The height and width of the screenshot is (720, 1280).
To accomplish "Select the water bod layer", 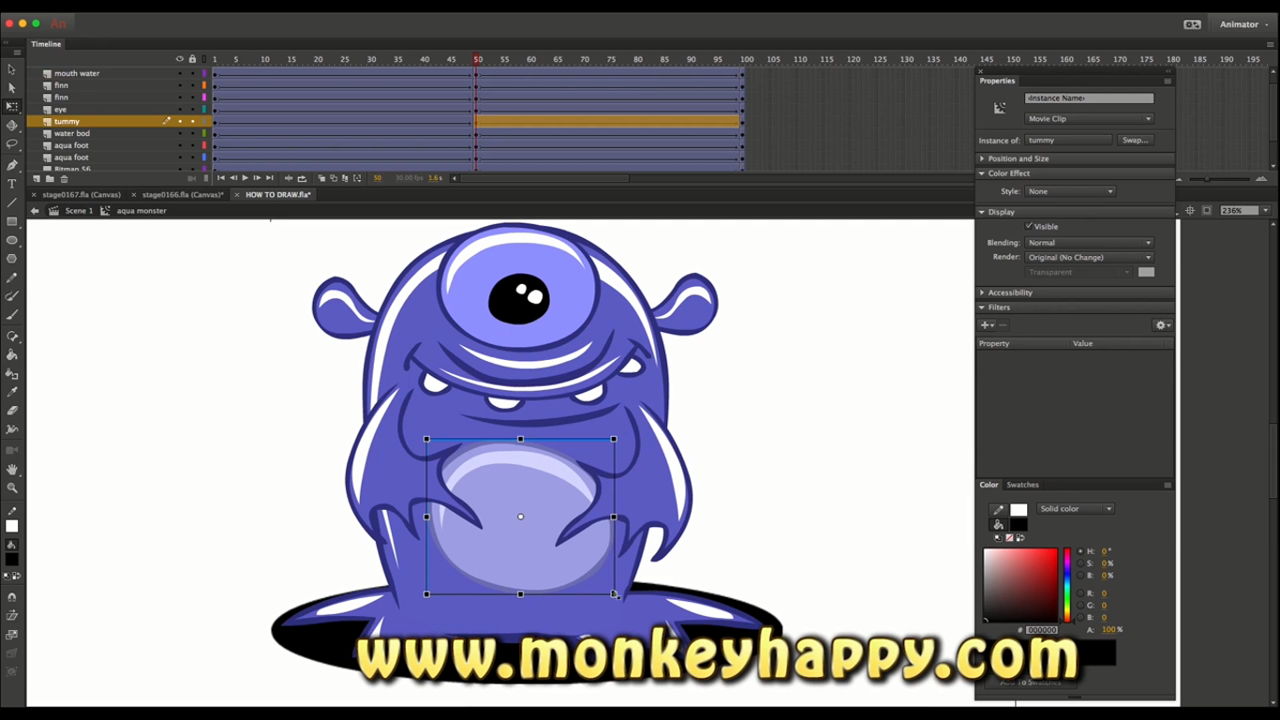I will (71, 133).
